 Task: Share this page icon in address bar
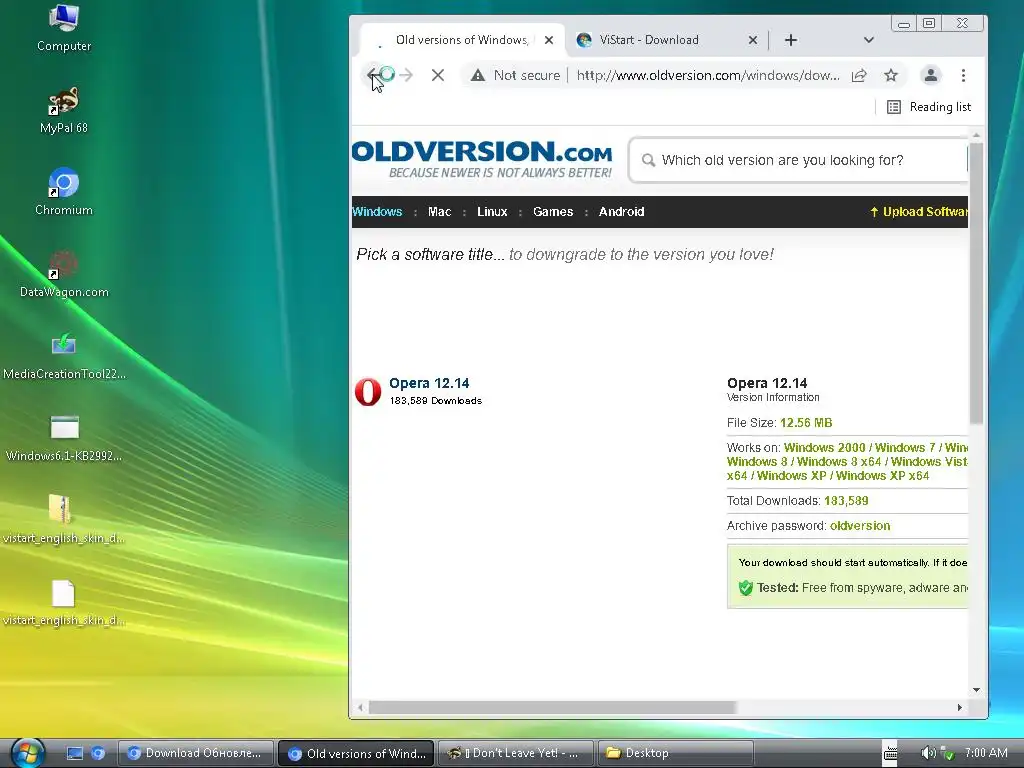[859, 75]
